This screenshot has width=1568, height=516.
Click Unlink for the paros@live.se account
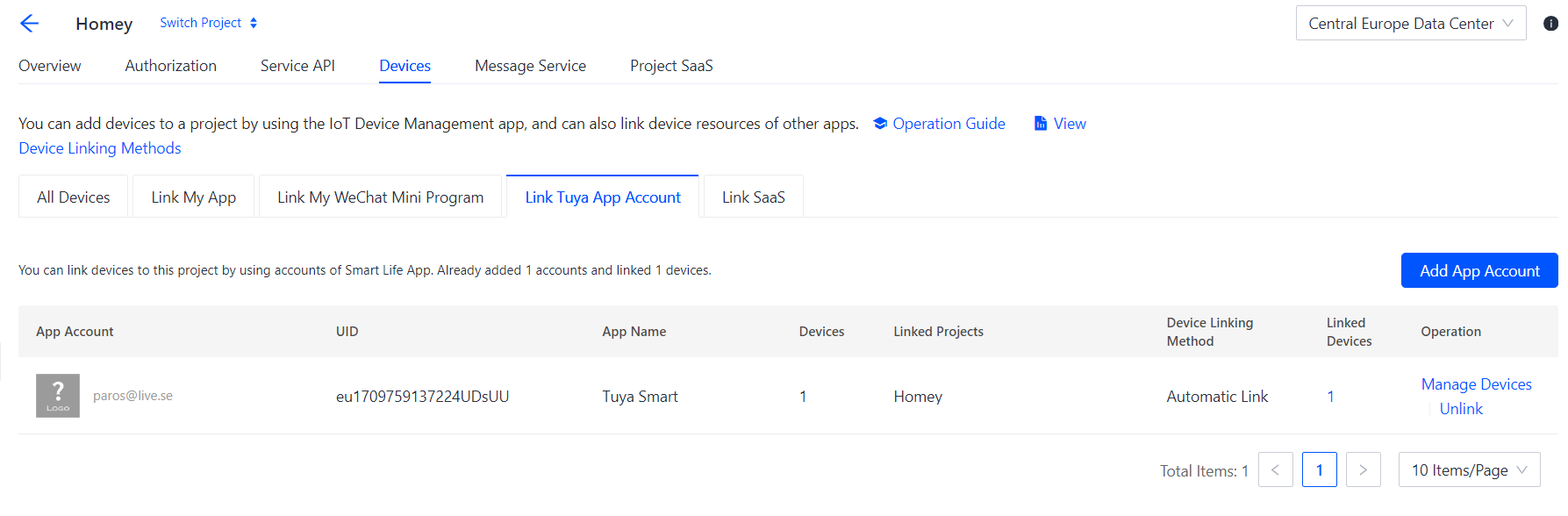click(1460, 409)
